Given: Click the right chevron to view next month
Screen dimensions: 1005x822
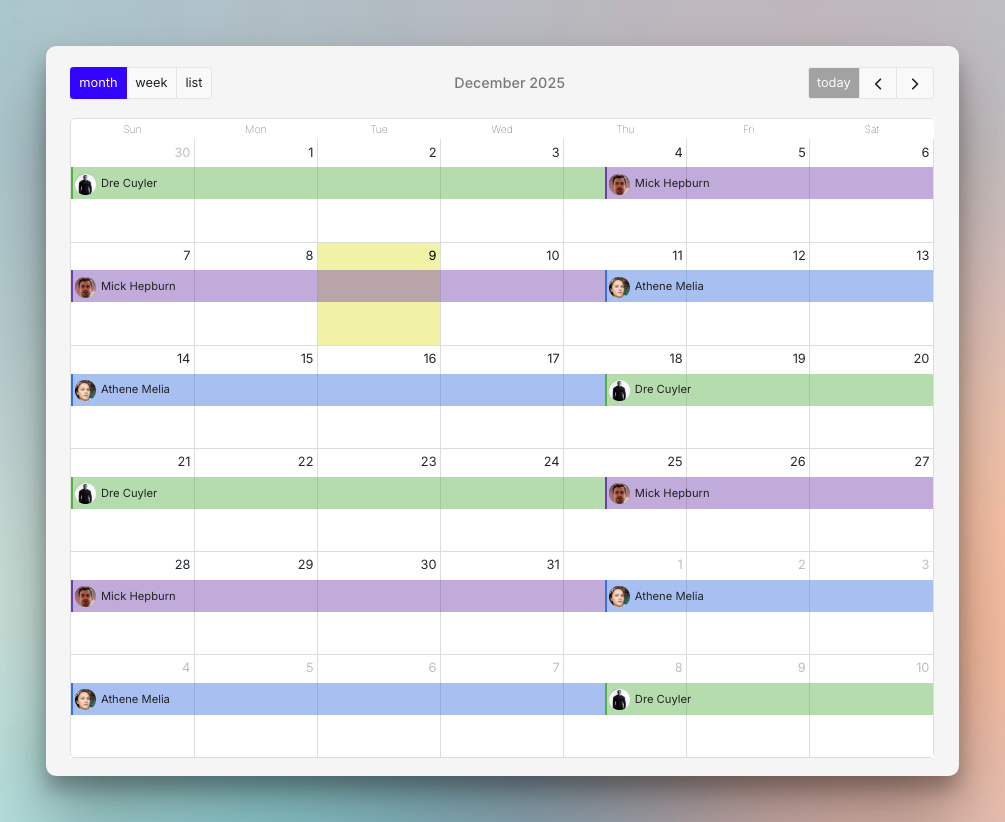Looking at the screenshot, I should click(x=915, y=83).
